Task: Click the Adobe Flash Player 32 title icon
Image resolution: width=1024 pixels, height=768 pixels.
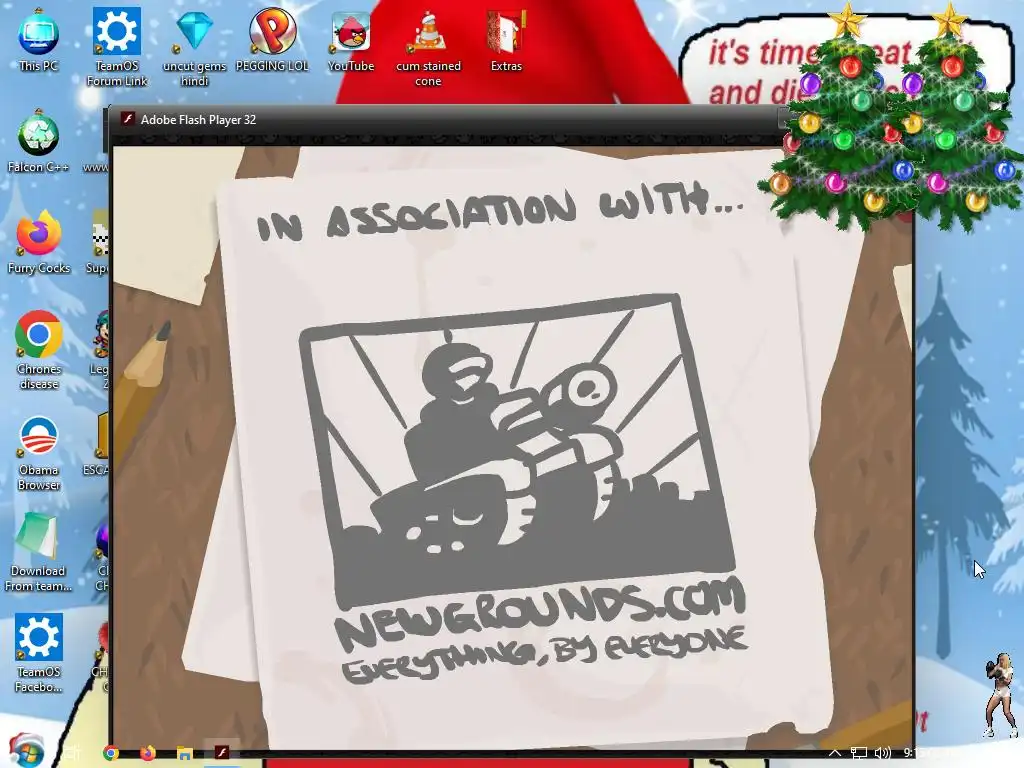Action: click(128, 120)
